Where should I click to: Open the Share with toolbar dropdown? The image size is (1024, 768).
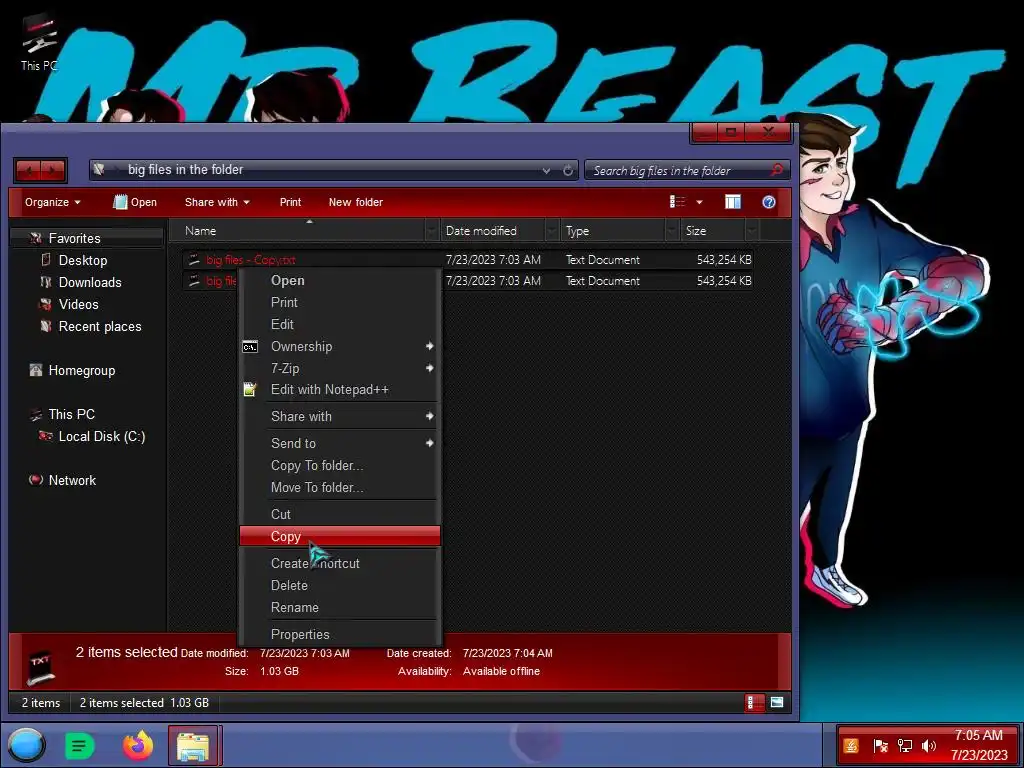pyautogui.click(x=217, y=202)
